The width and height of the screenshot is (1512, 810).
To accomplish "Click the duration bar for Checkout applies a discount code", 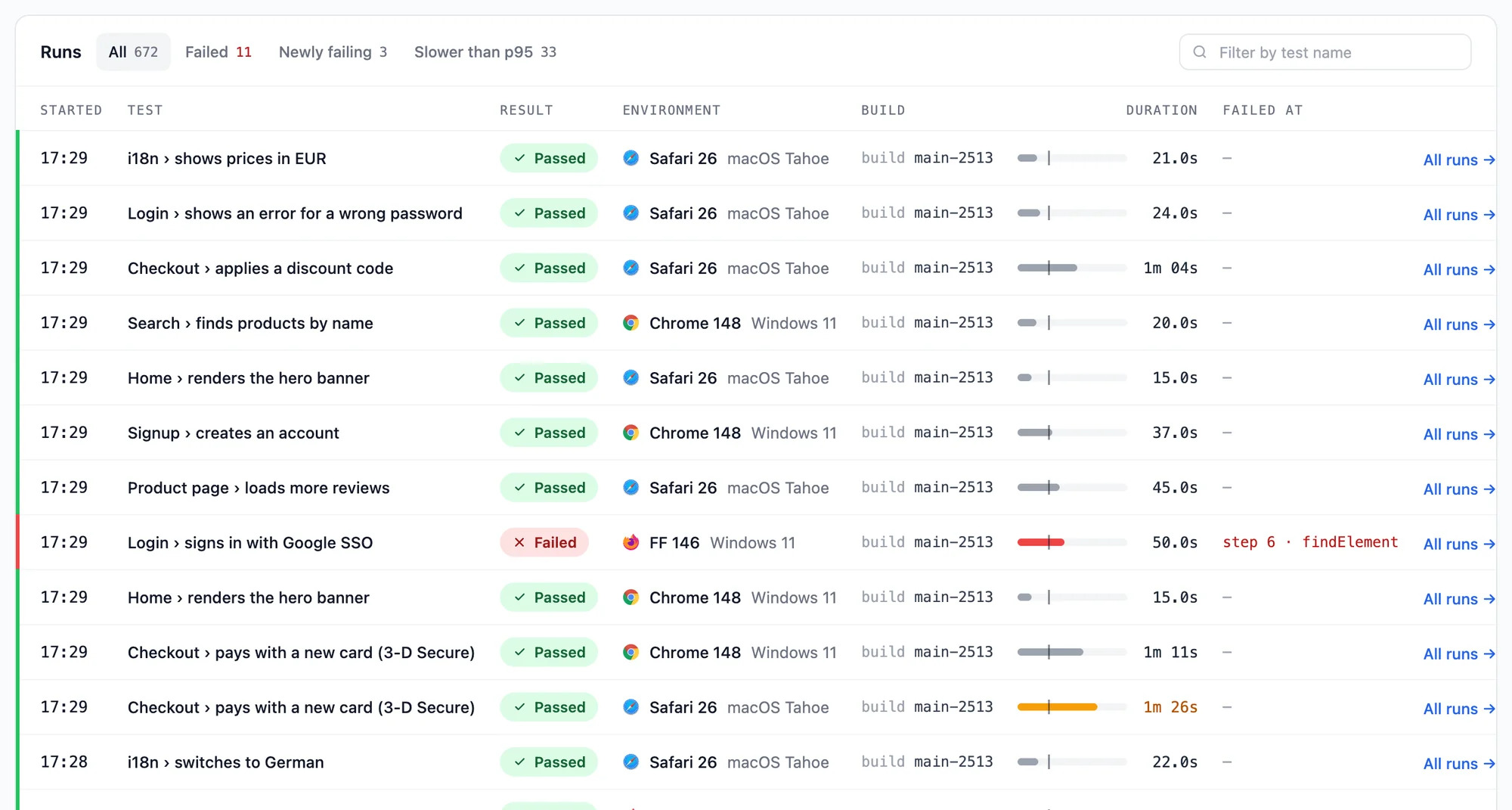I will 1072,268.
